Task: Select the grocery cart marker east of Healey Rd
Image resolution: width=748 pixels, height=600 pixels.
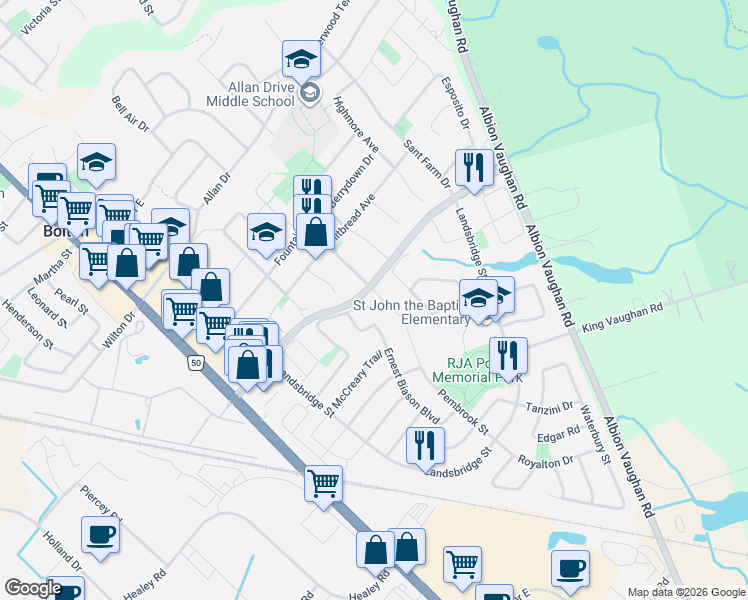Action: [x=462, y=569]
